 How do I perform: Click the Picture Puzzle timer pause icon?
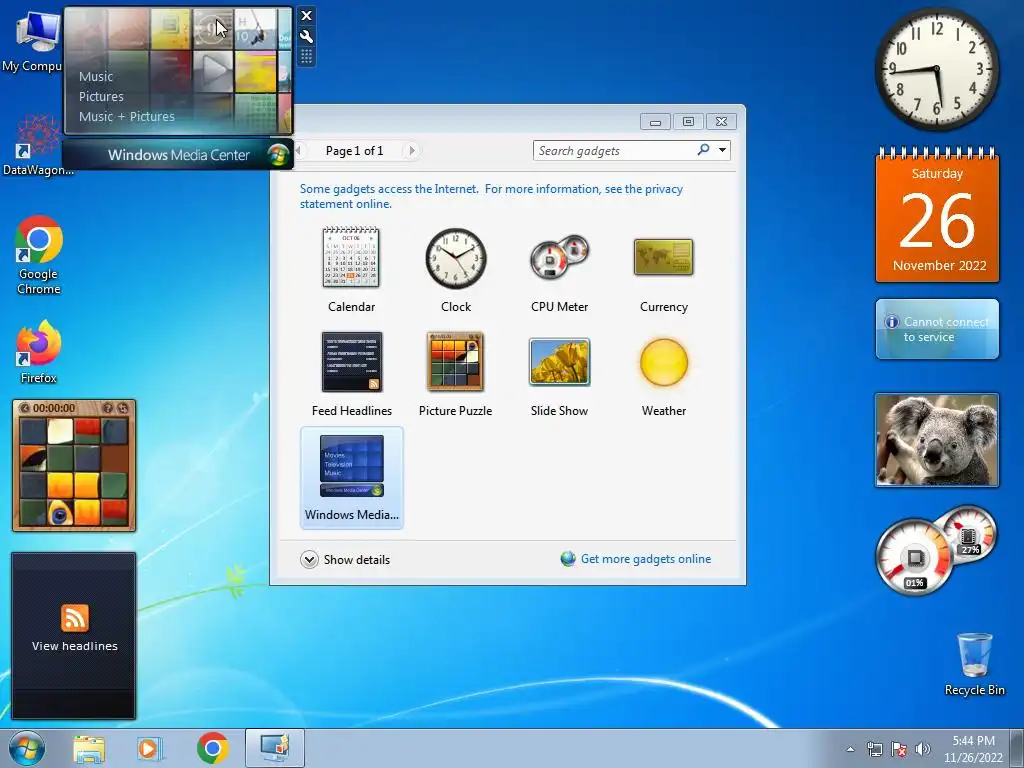click(x=25, y=408)
